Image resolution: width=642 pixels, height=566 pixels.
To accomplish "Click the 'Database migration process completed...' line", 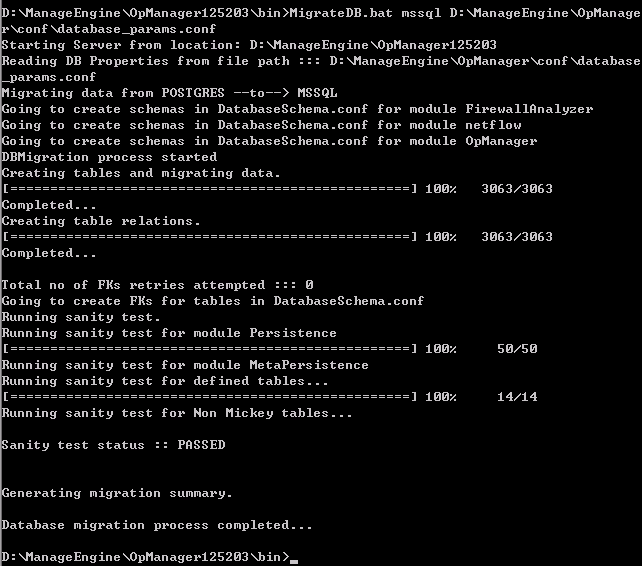I will 157,525.
